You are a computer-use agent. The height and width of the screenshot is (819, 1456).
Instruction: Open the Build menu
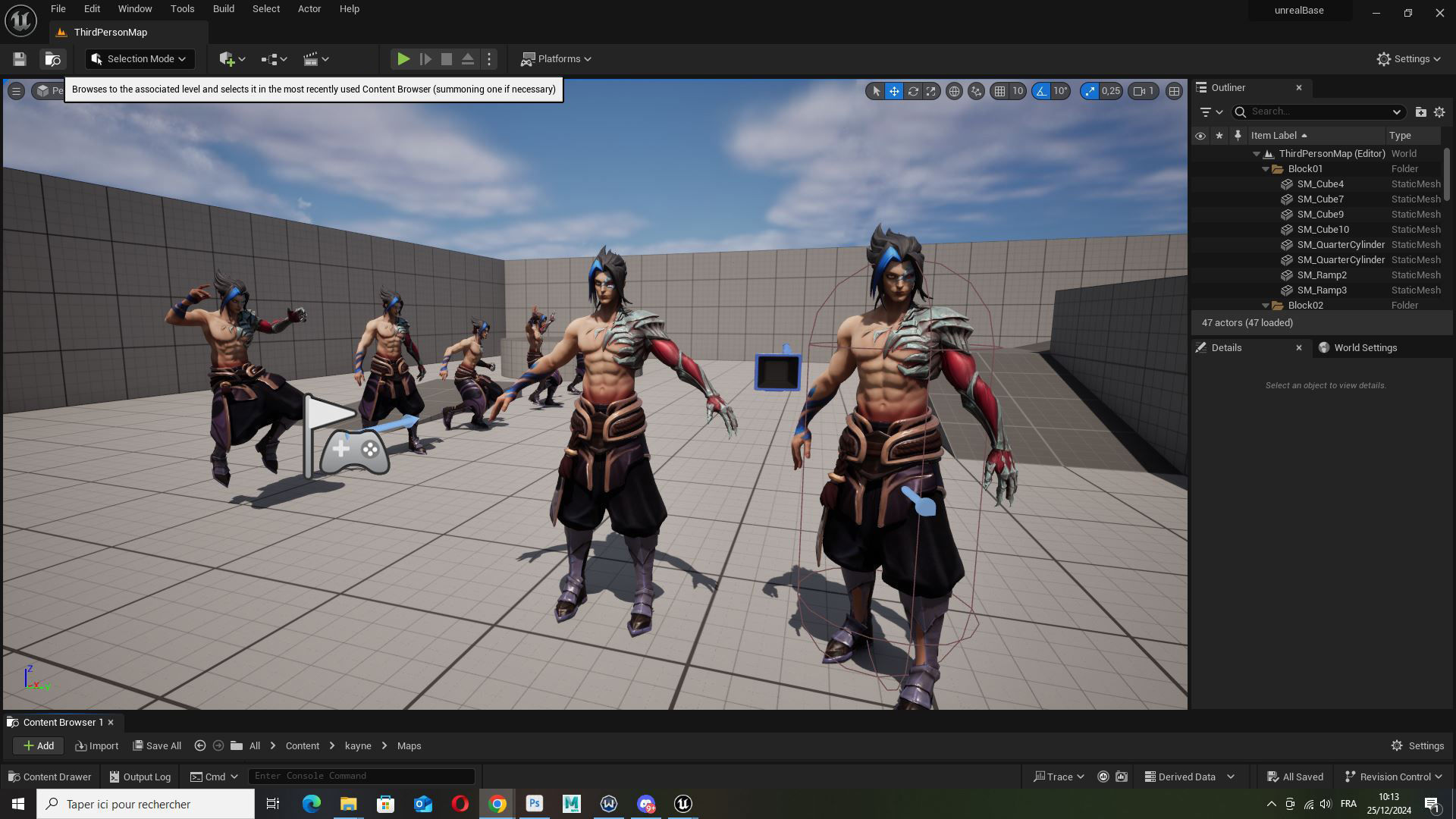[x=224, y=9]
